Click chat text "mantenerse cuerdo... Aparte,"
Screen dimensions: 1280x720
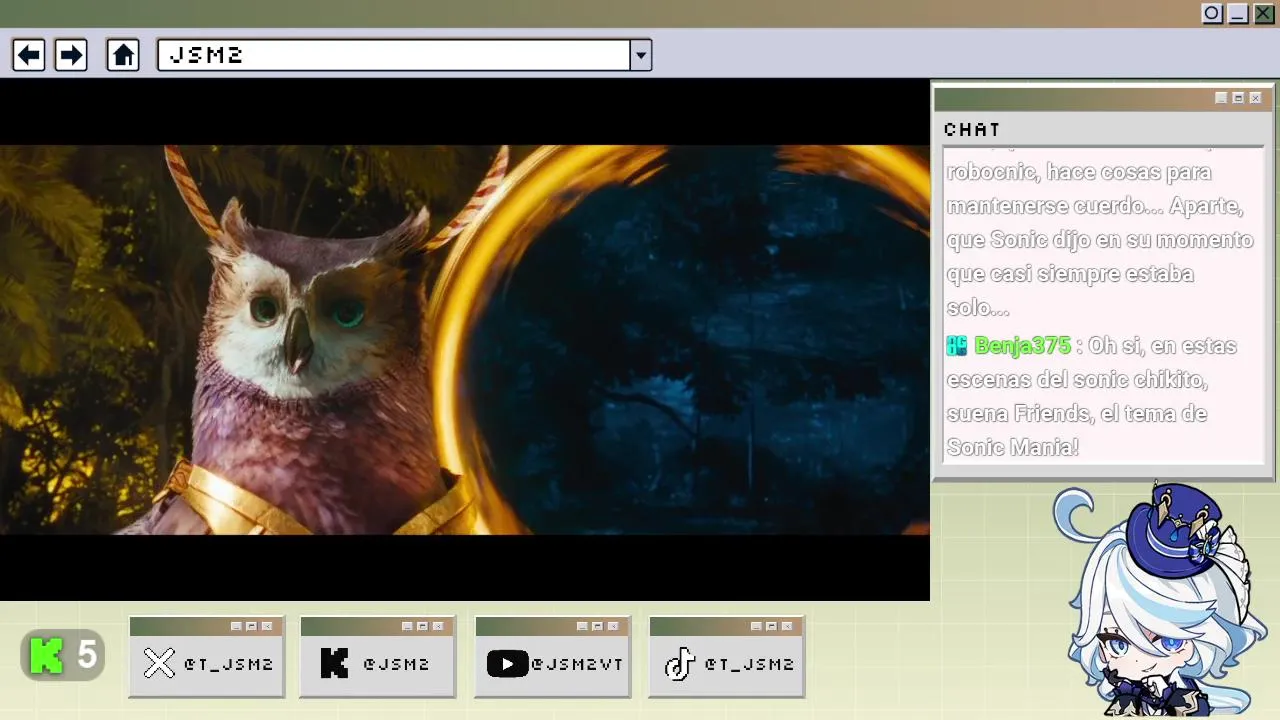click(x=1095, y=206)
